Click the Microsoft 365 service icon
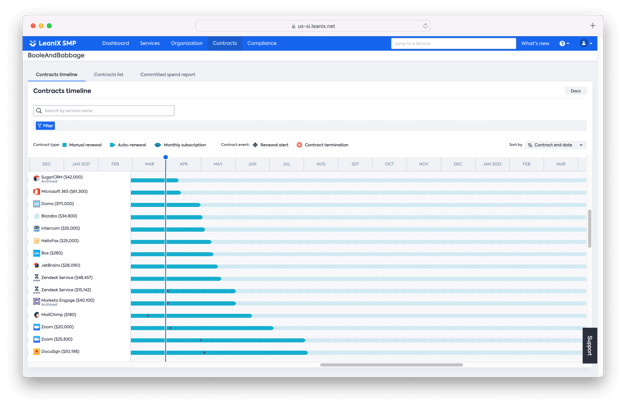The image size is (626, 407). point(36,192)
